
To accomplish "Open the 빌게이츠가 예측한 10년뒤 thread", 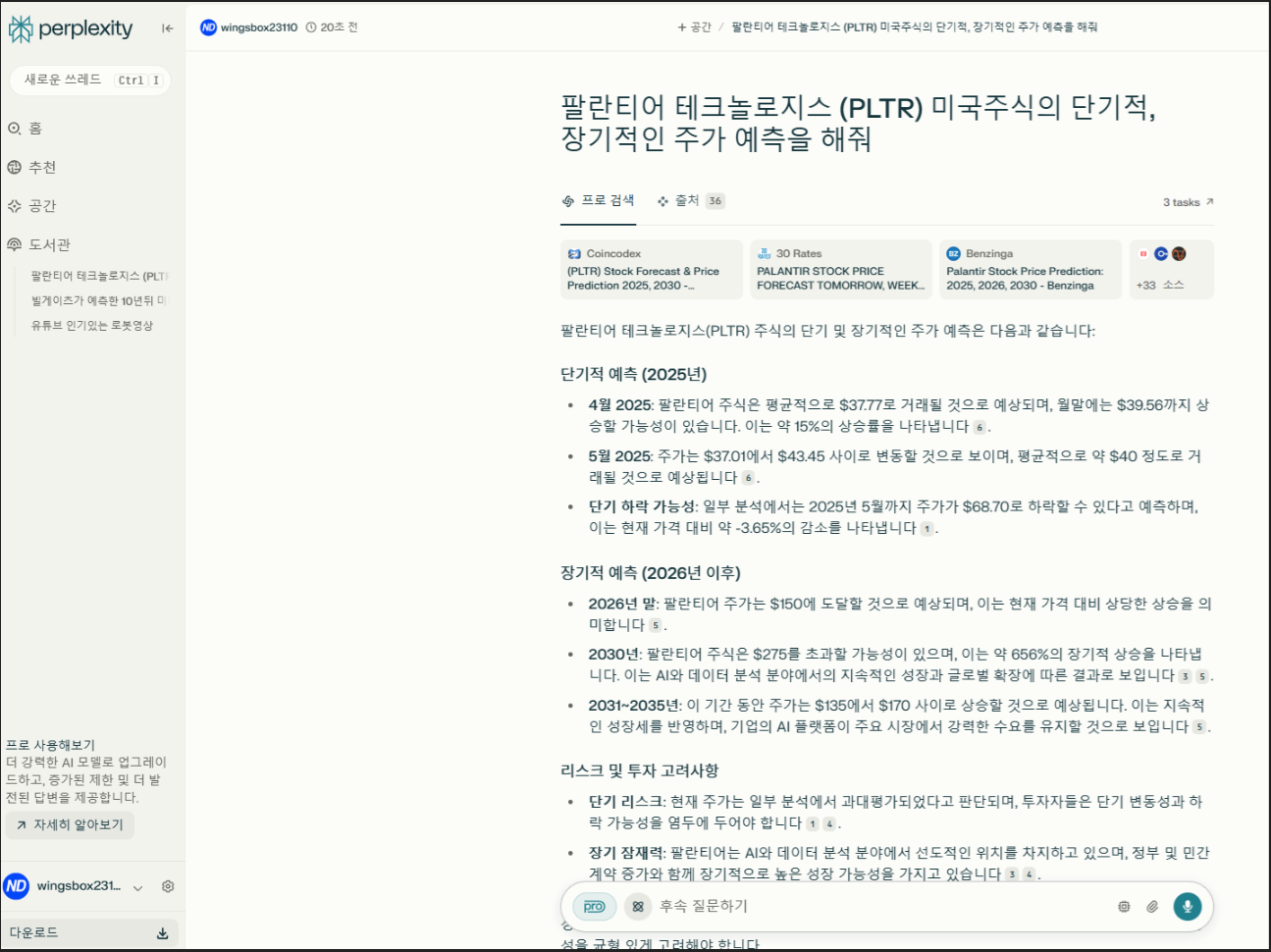I will point(99,300).
